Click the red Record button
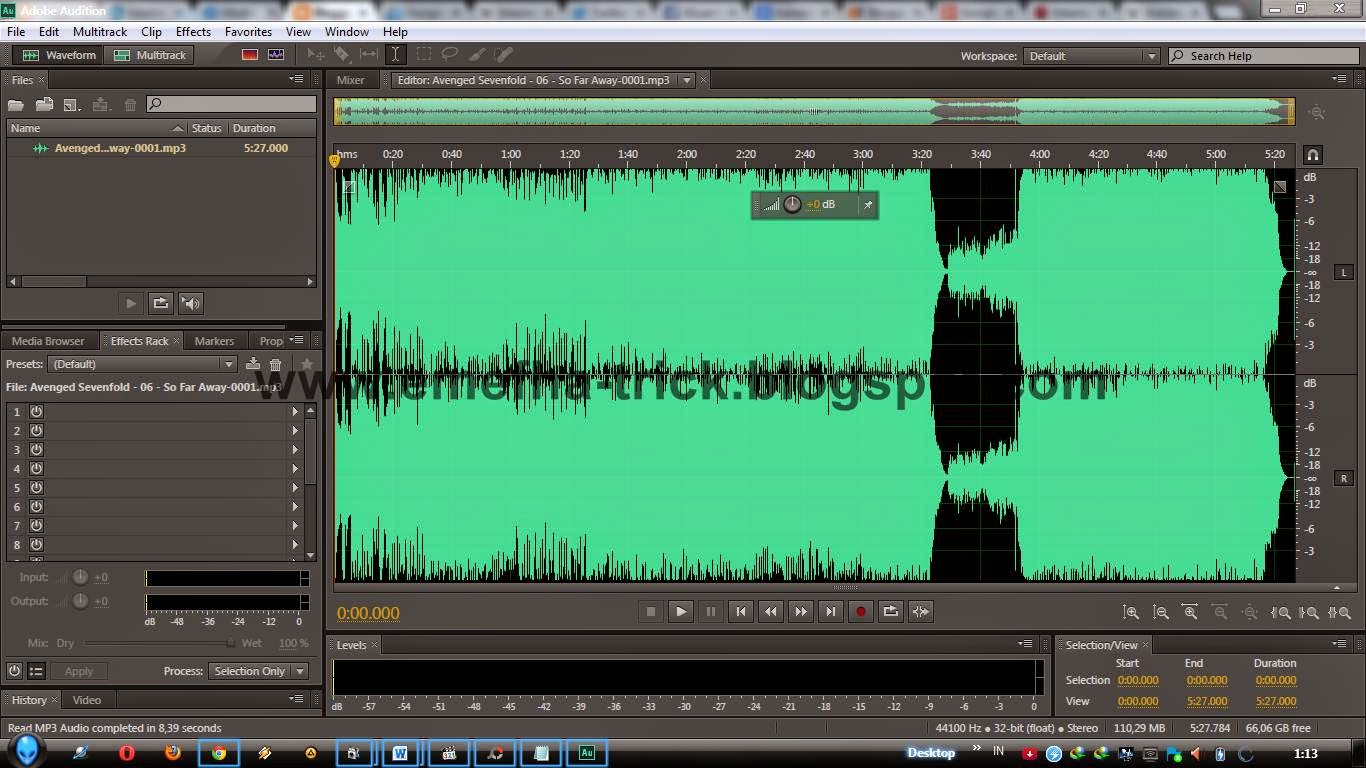This screenshot has height=768, width=1366. point(861,611)
